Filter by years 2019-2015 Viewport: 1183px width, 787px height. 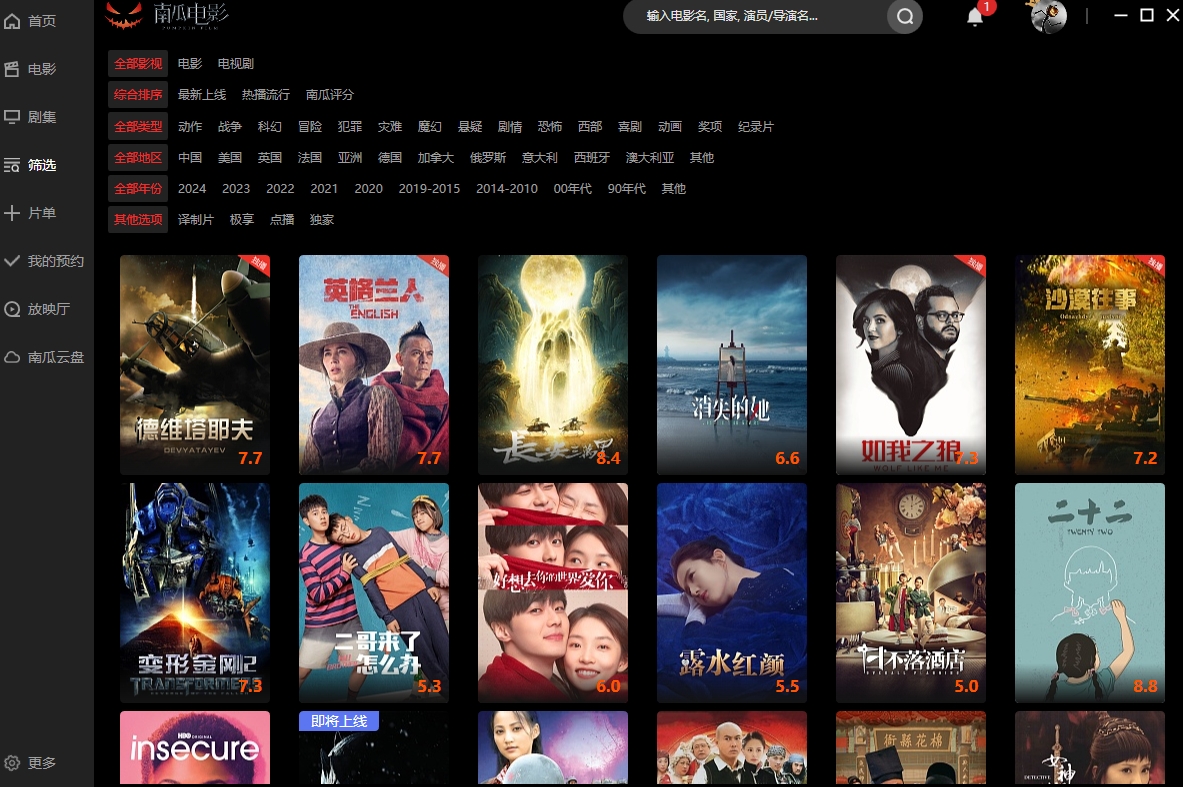429,189
